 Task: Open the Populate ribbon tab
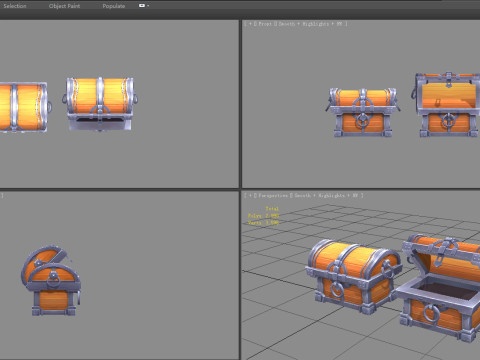[114, 6]
